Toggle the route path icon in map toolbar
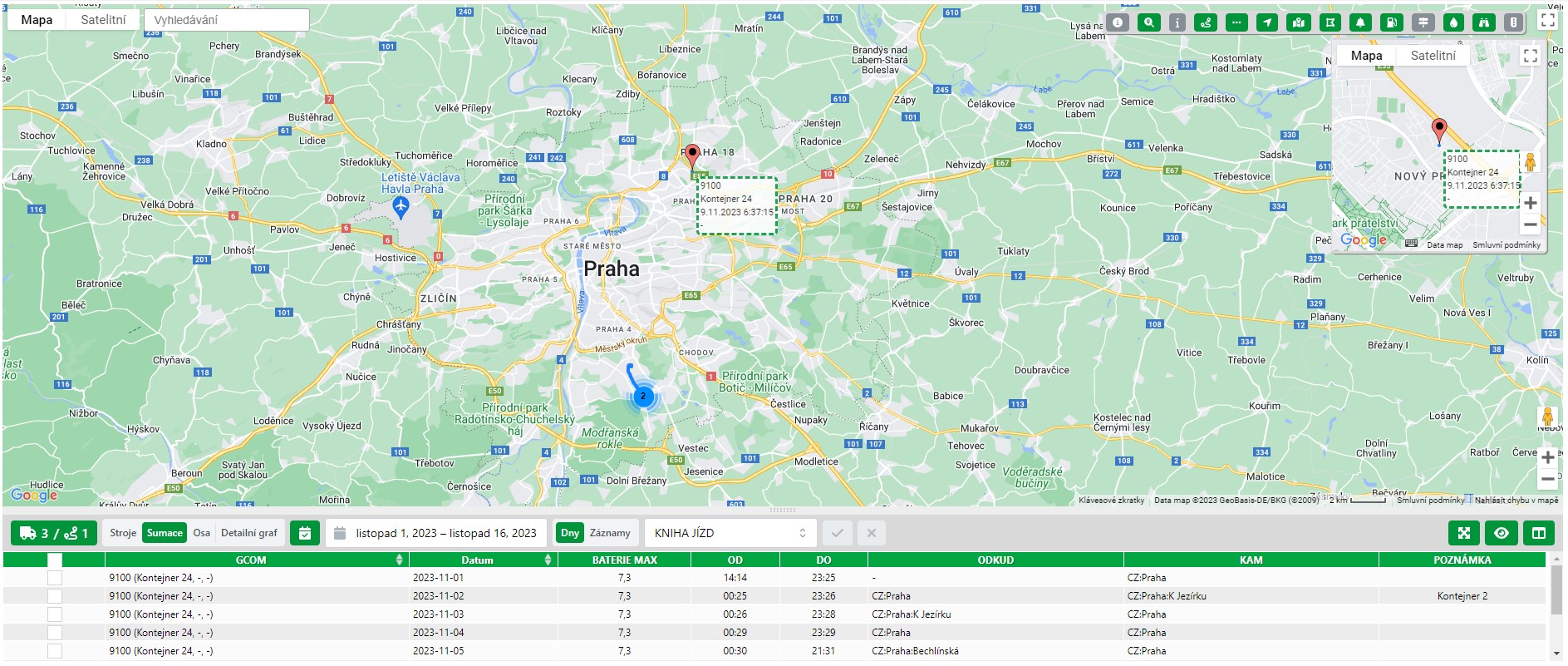Image resolution: width=1568 pixels, height=666 pixels. pyautogui.click(x=1206, y=22)
